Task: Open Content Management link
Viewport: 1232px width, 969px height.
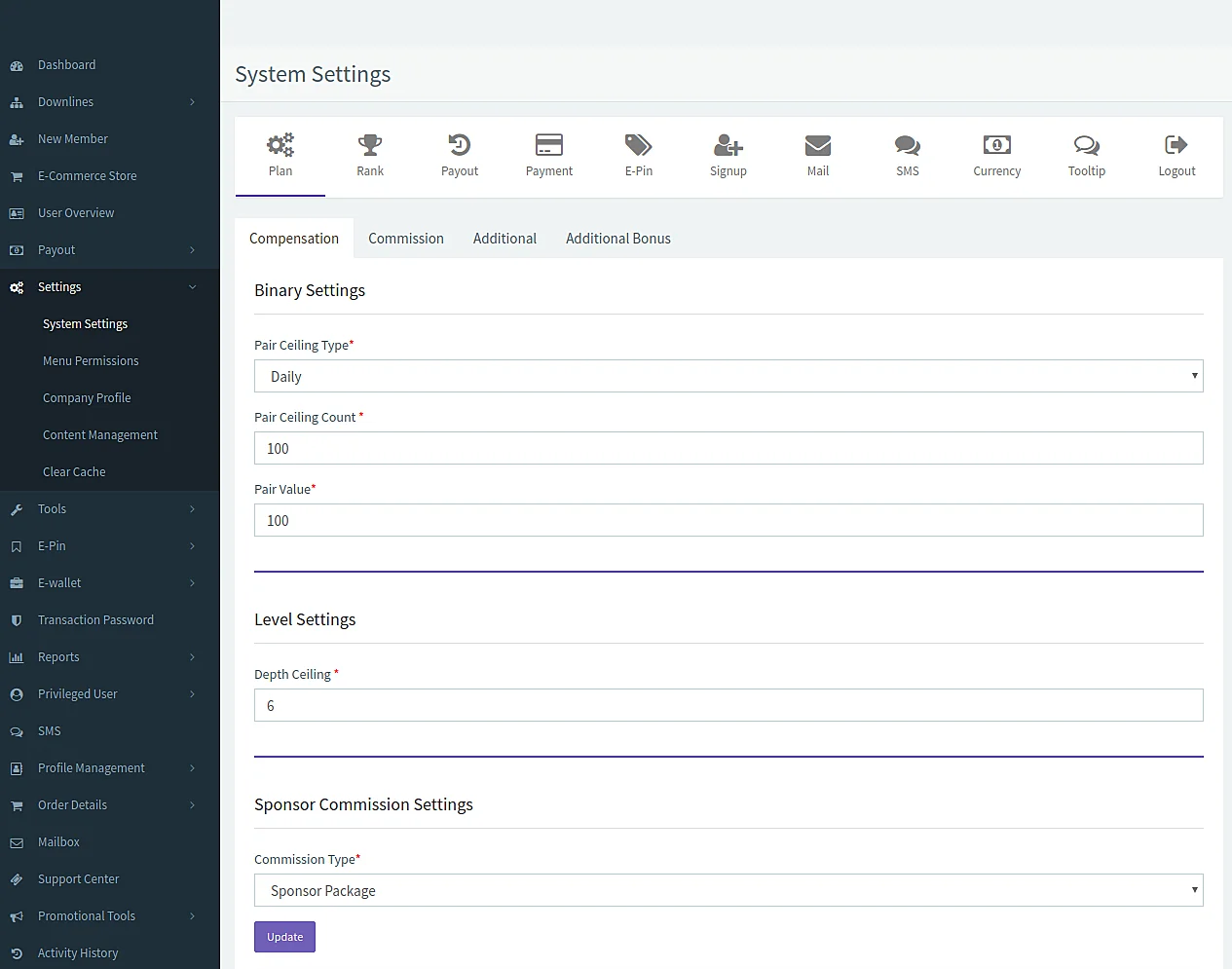Action: point(100,435)
